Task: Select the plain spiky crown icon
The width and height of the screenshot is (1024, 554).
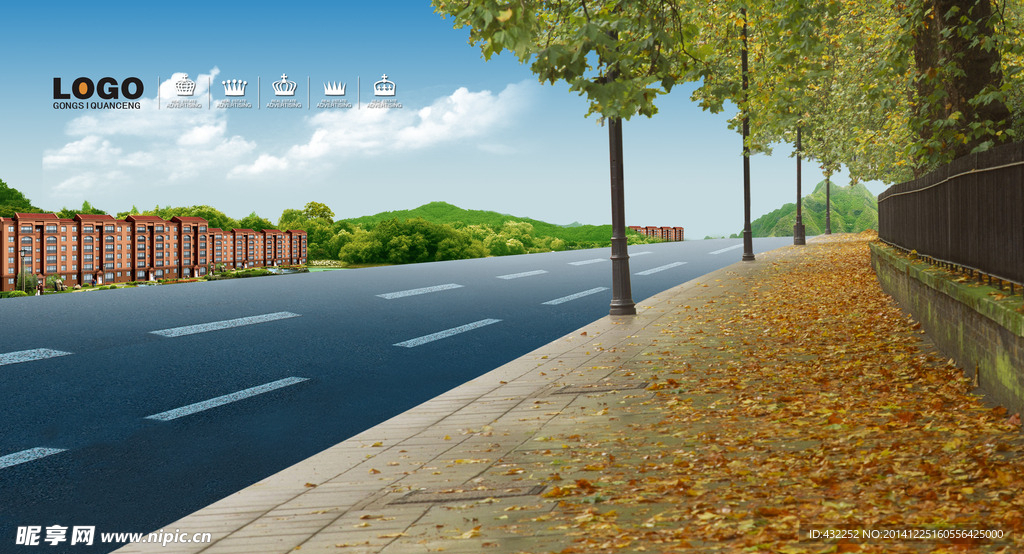Action: click(334, 88)
